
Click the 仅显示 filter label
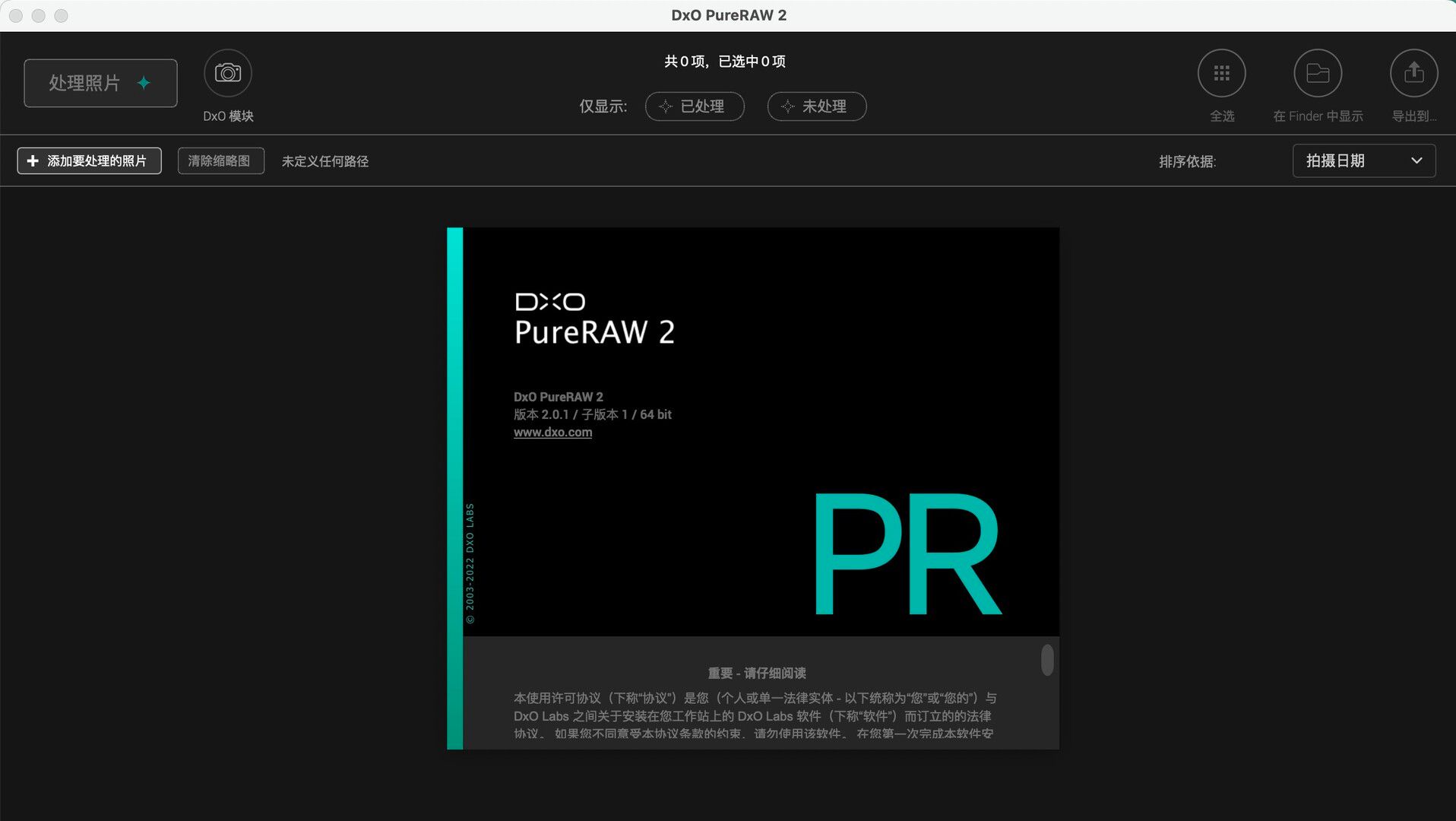(x=603, y=106)
